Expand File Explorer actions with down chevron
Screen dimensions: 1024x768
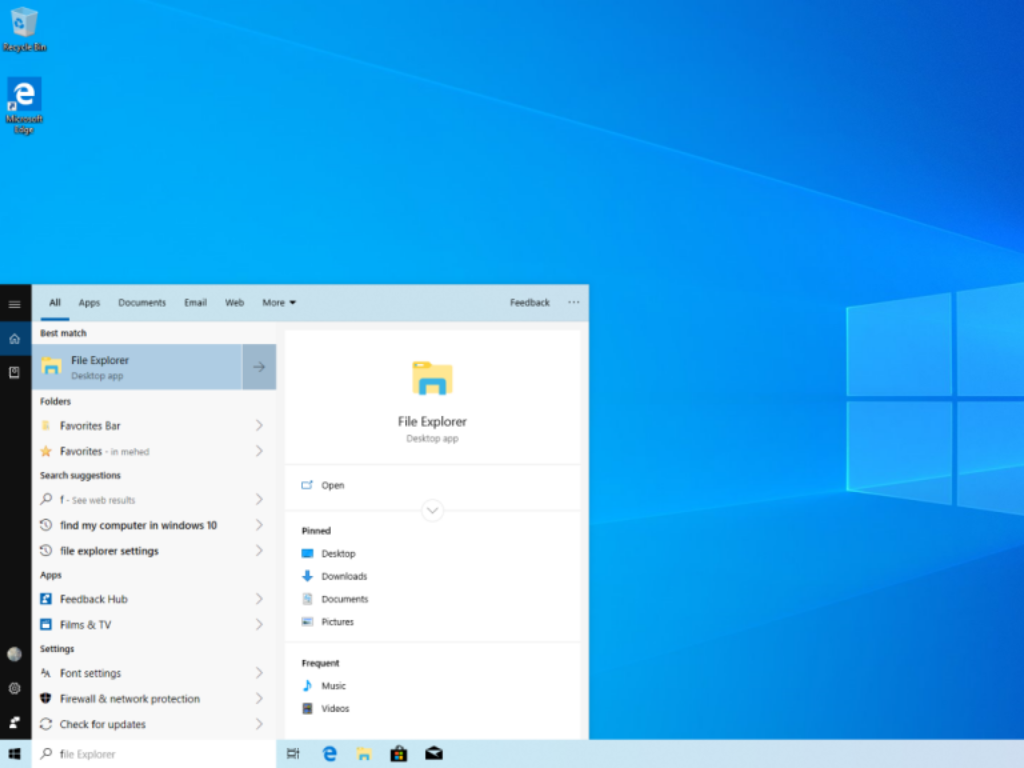click(432, 510)
